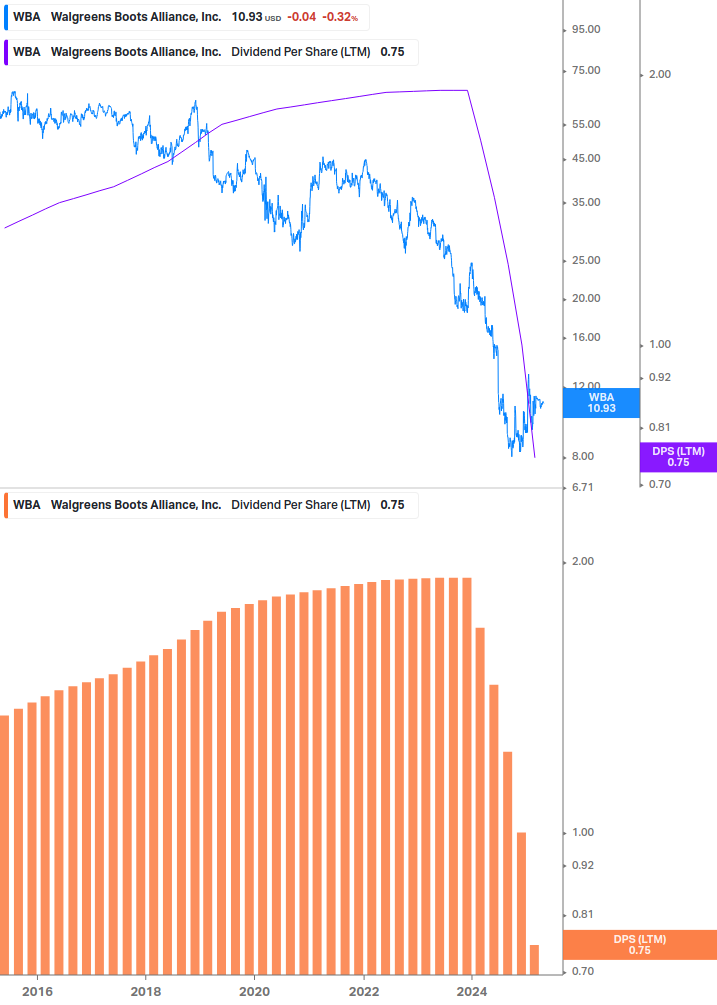Click the blue WBA 10.93 price axis tag
This screenshot has height=1005, width=717.
coord(601,403)
